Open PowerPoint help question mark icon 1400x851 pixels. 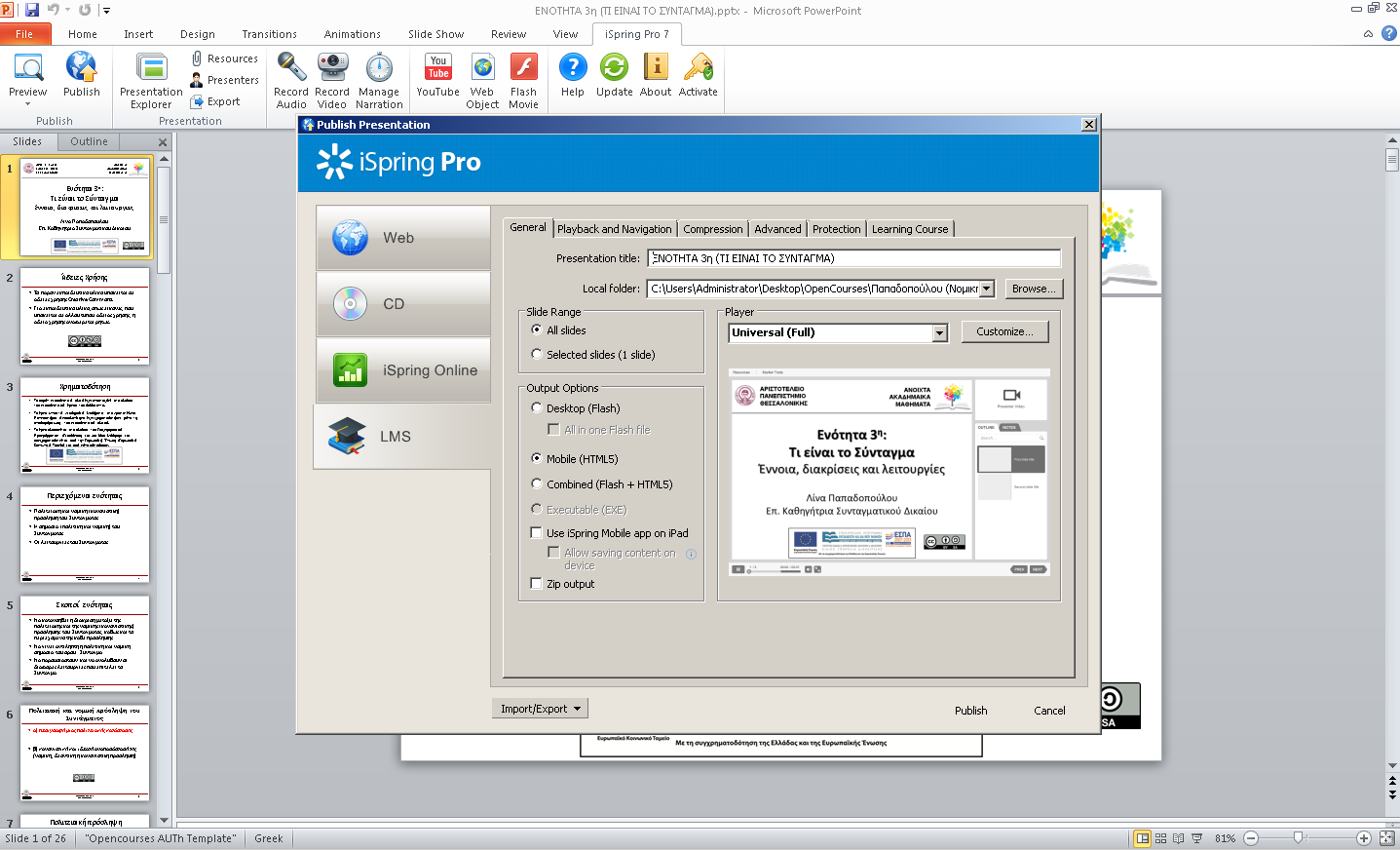click(1388, 33)
